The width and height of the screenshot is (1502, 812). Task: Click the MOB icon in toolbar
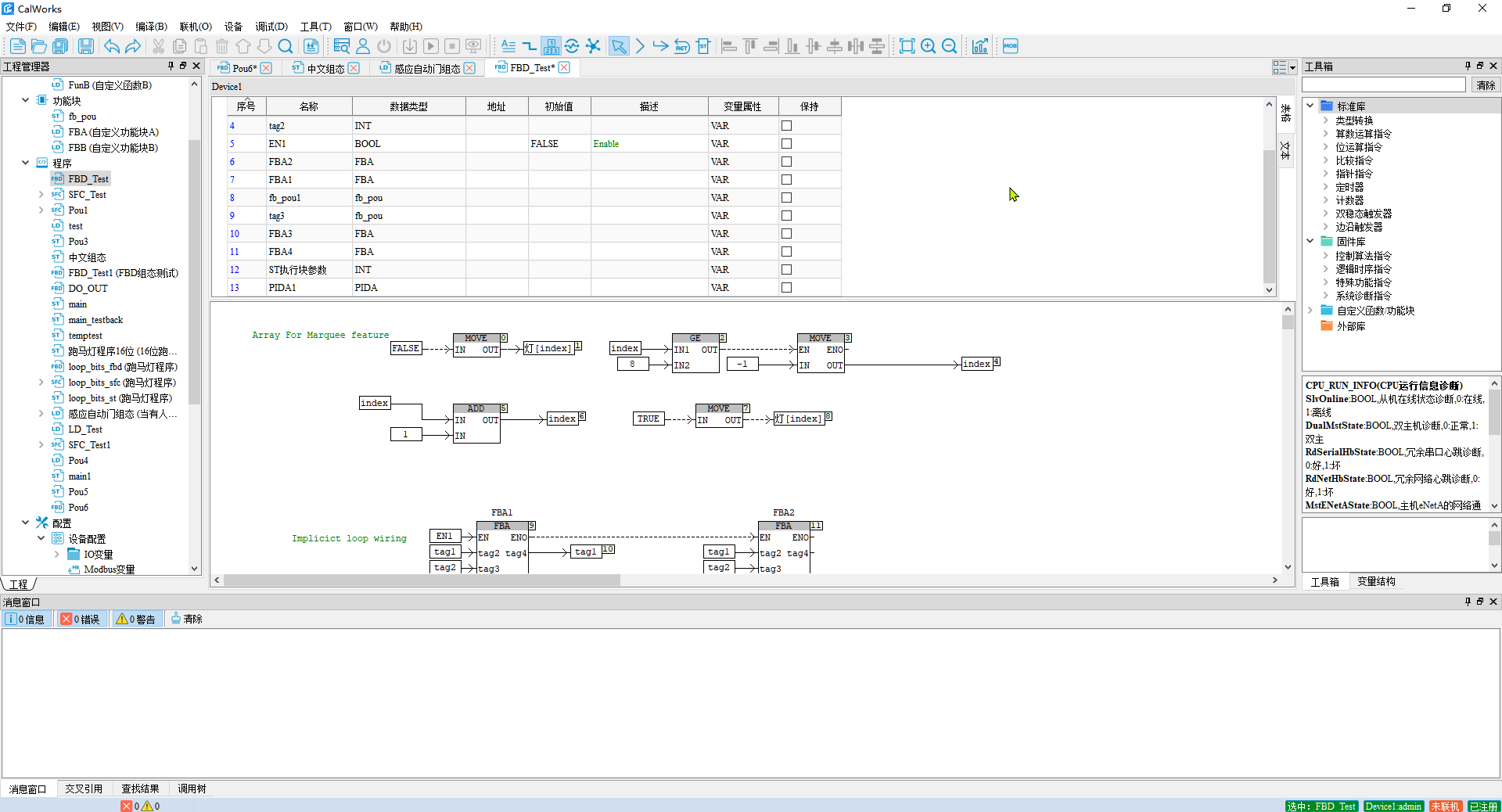click(x=1010, y=46)
